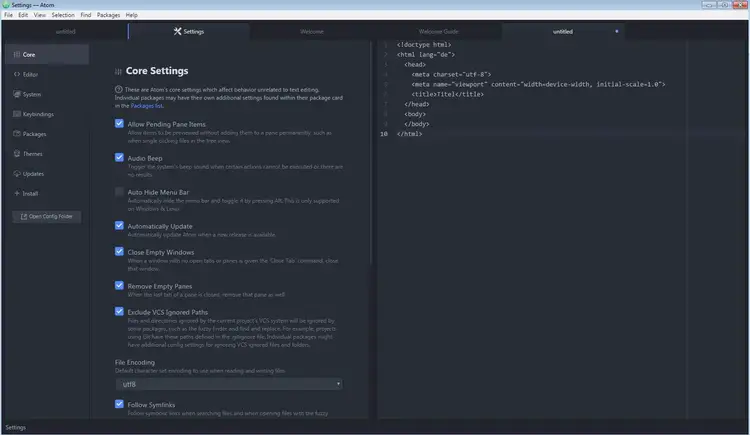Click the meta charset utf-8 line

tap(451, 74)
